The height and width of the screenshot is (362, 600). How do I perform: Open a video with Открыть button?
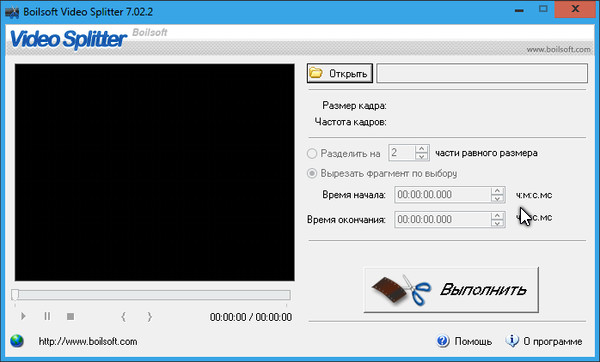(340, 73)
